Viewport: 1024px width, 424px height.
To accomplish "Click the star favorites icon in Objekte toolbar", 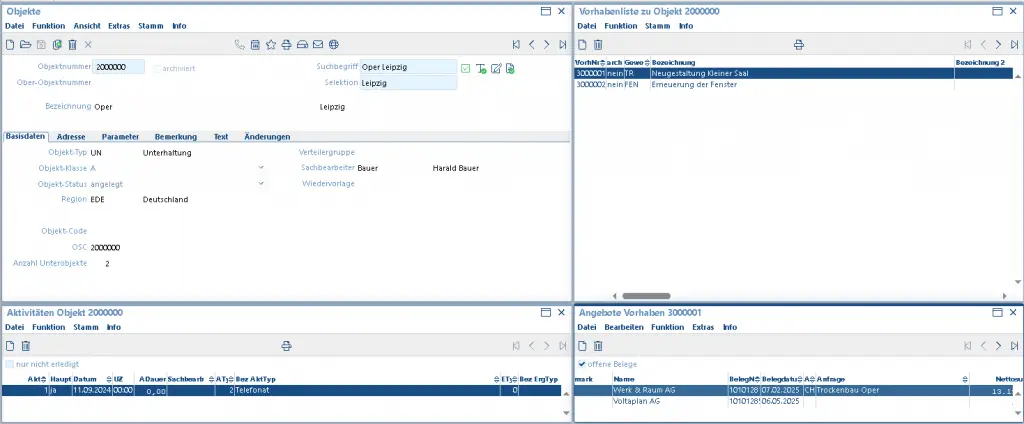I will [x=271, y=45].
